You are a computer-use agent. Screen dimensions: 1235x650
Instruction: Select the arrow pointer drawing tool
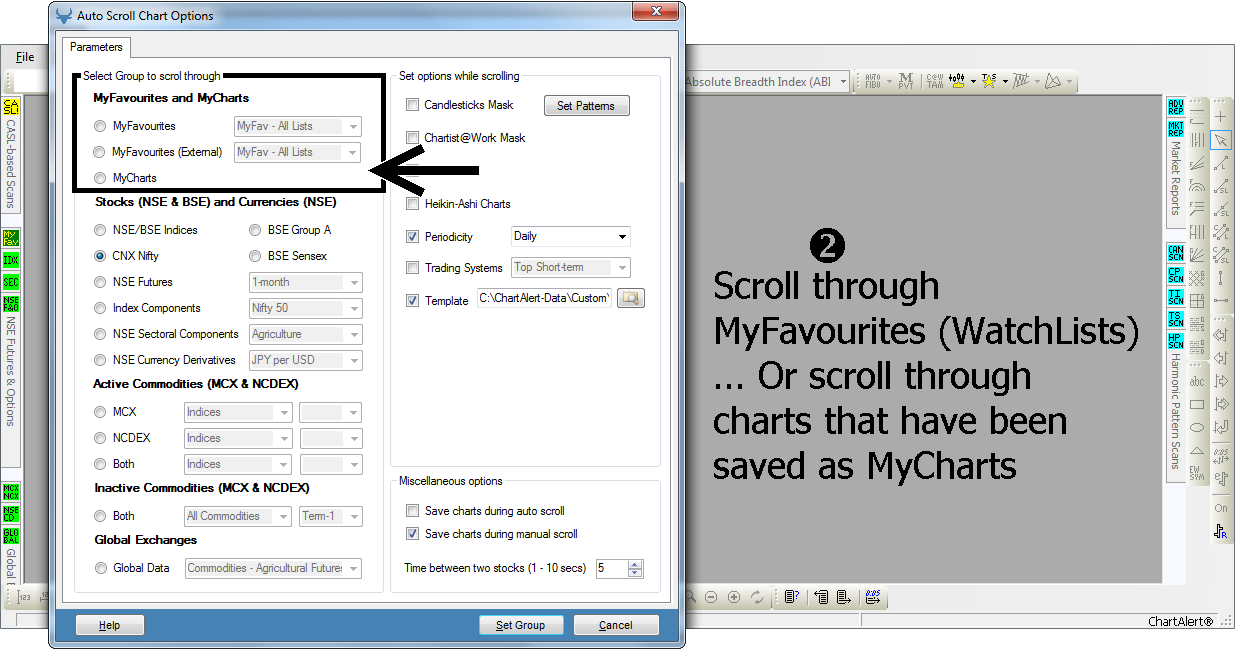pos(1221,140)
